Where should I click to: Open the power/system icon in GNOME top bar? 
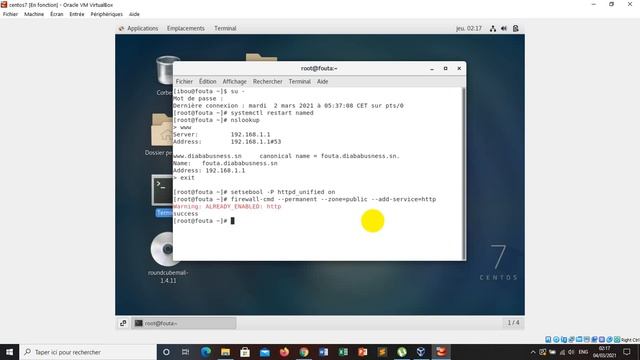516,28
